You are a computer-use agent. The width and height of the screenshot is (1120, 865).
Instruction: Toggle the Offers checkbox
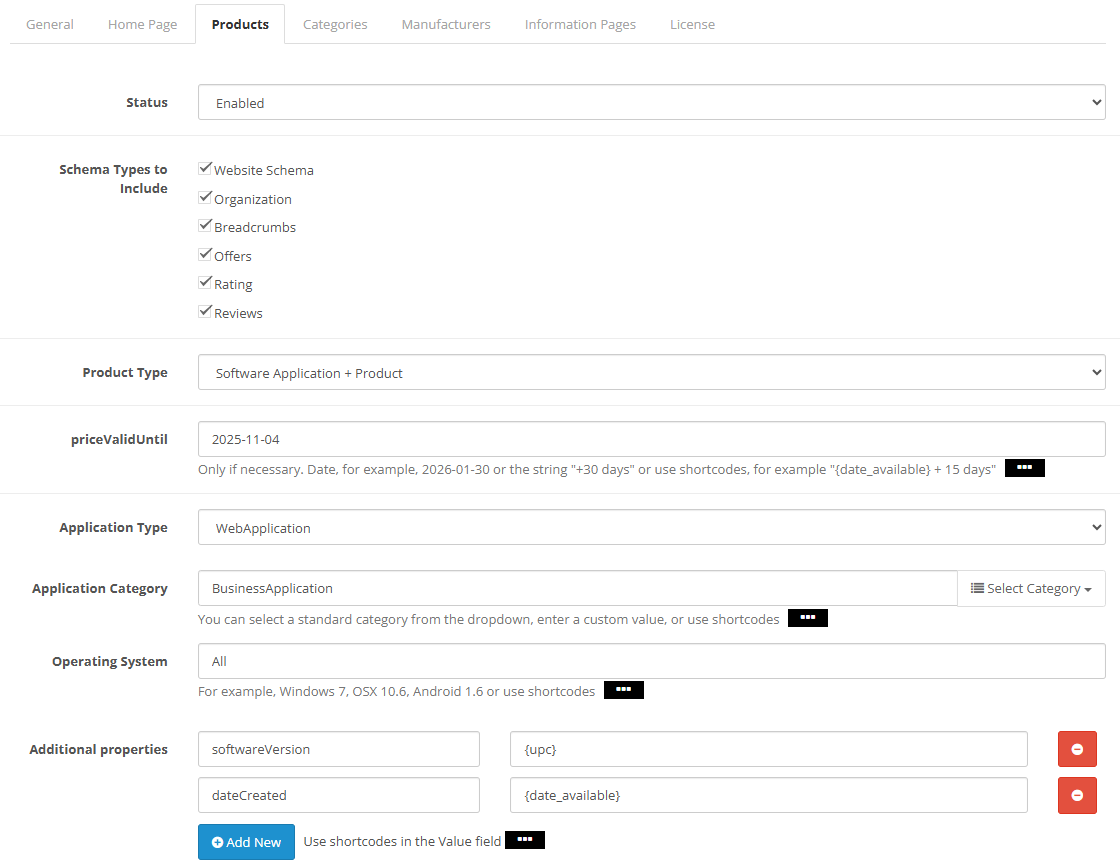pyautogui.click(x=205, y=255)
